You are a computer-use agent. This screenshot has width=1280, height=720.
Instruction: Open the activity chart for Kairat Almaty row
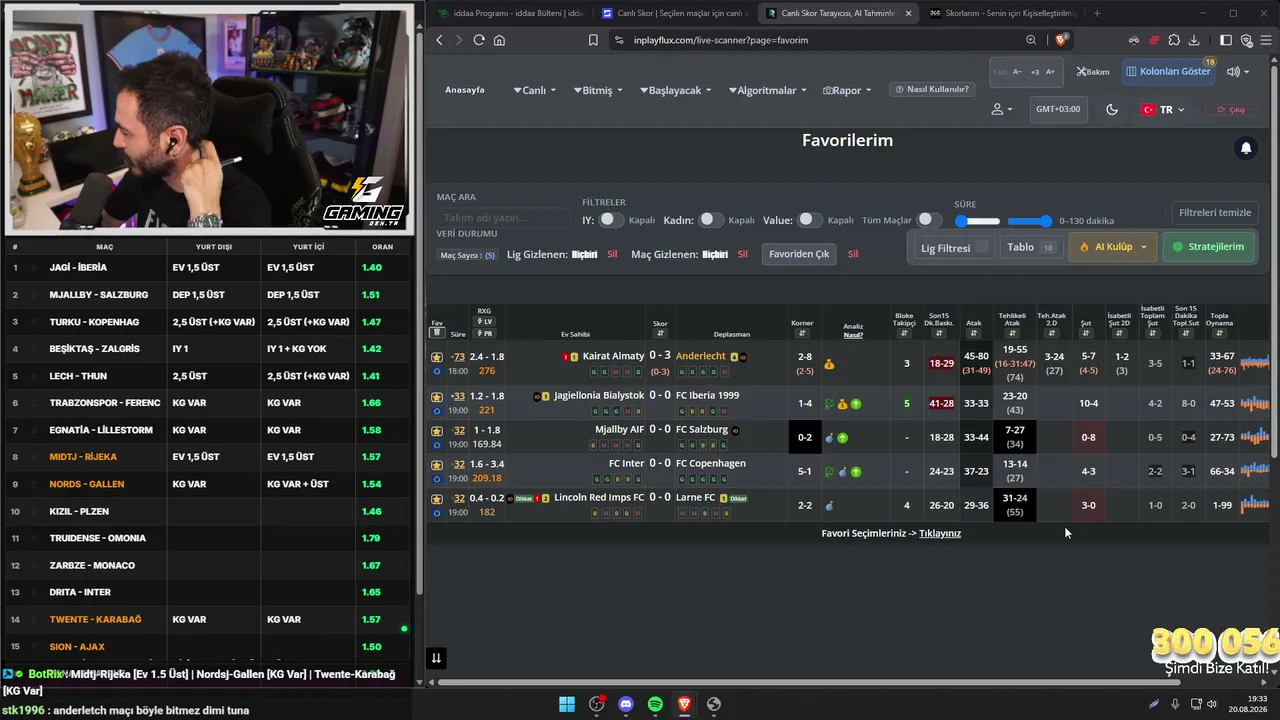(1254, 362)
